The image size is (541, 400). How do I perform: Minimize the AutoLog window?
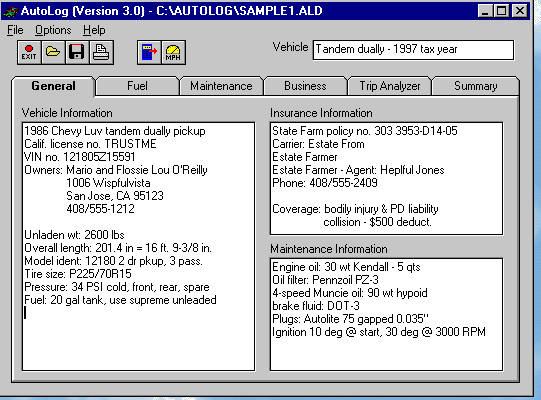[x=485, y=11]
